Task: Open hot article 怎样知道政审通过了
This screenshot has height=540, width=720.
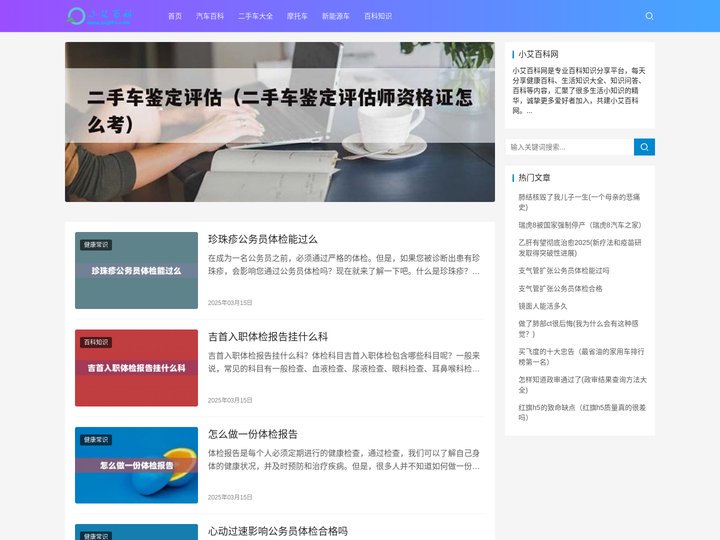Action: tap(582, 385)
